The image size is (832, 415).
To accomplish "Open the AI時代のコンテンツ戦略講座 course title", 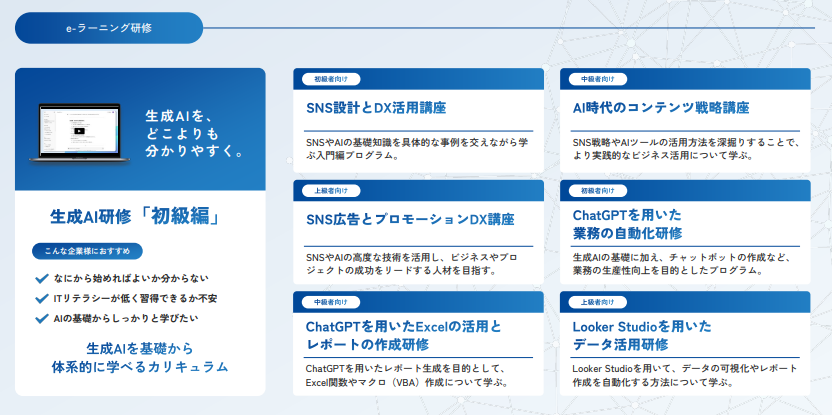I will (660, 107).
